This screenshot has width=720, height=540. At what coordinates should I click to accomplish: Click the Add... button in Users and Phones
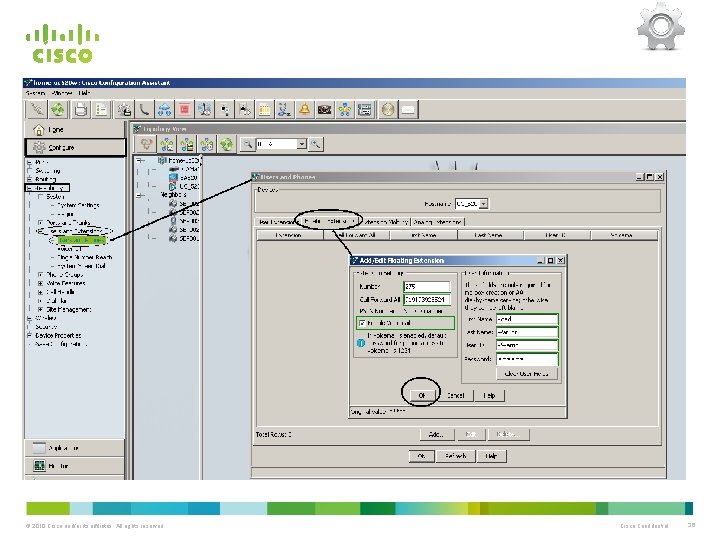click(x=436, y=434)
